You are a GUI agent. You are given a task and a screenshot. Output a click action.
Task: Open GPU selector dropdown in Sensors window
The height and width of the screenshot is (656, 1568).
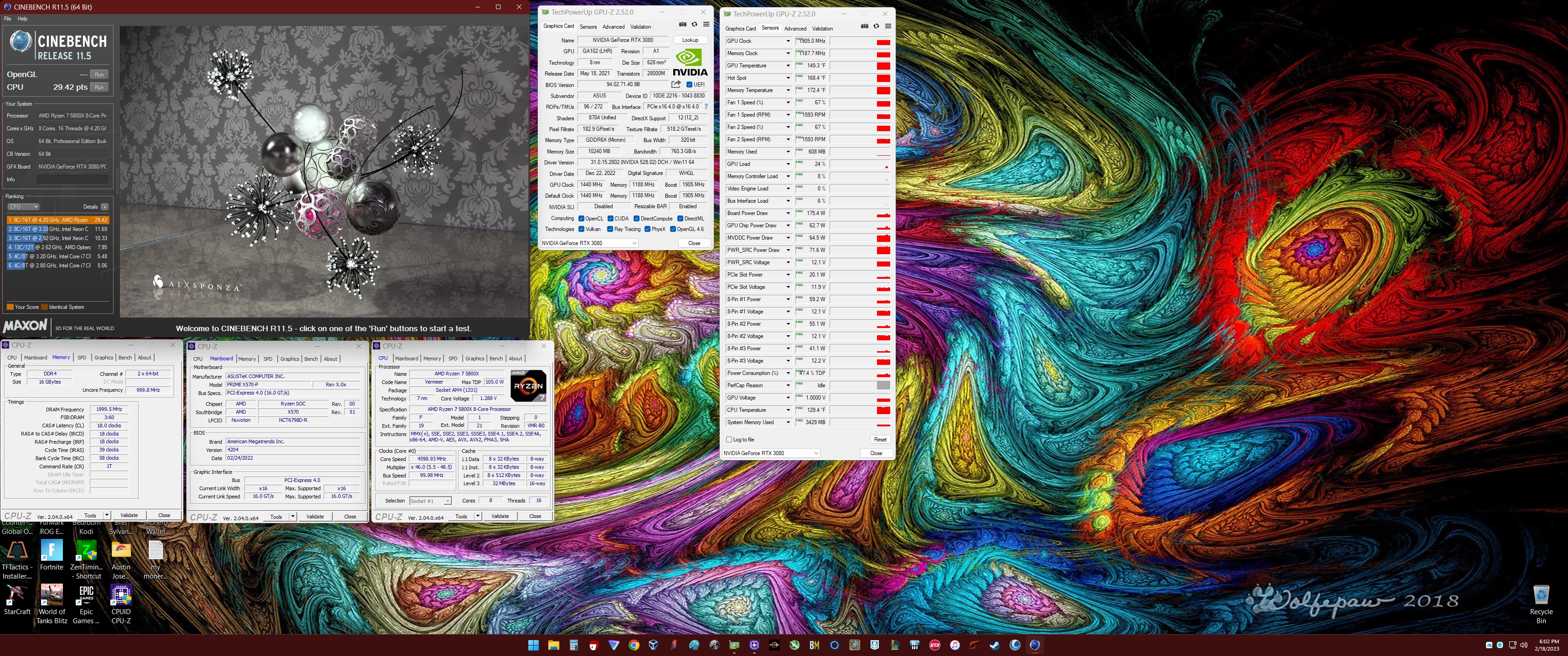point(771,453)
